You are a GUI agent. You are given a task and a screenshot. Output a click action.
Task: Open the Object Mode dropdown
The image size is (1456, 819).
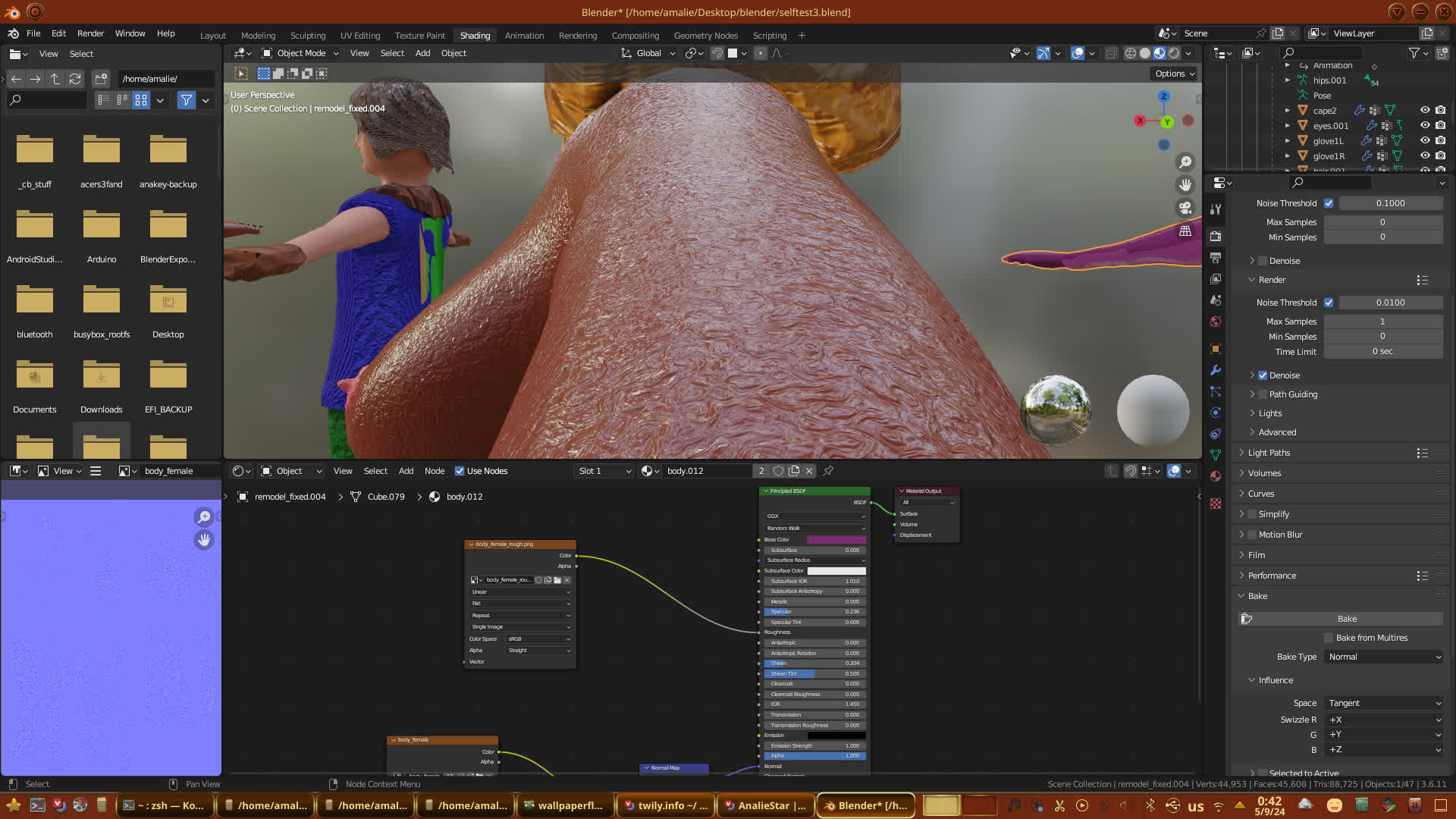pos(300,53)
